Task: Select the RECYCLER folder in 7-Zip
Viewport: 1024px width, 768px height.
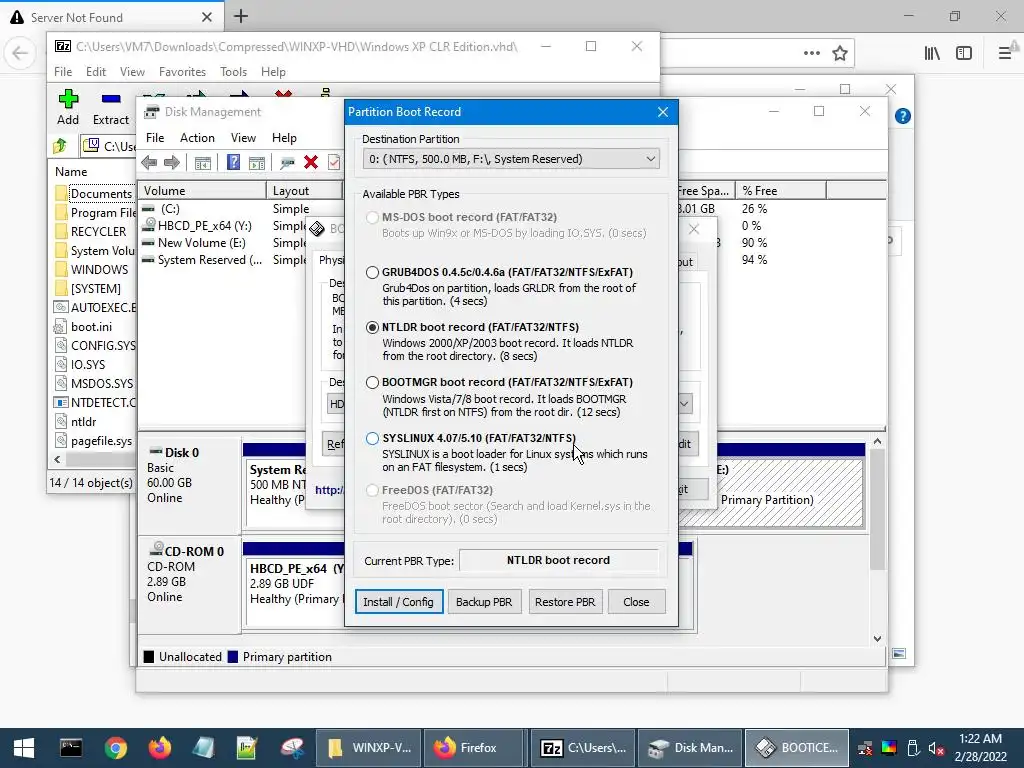Action: tap(98, 232)
